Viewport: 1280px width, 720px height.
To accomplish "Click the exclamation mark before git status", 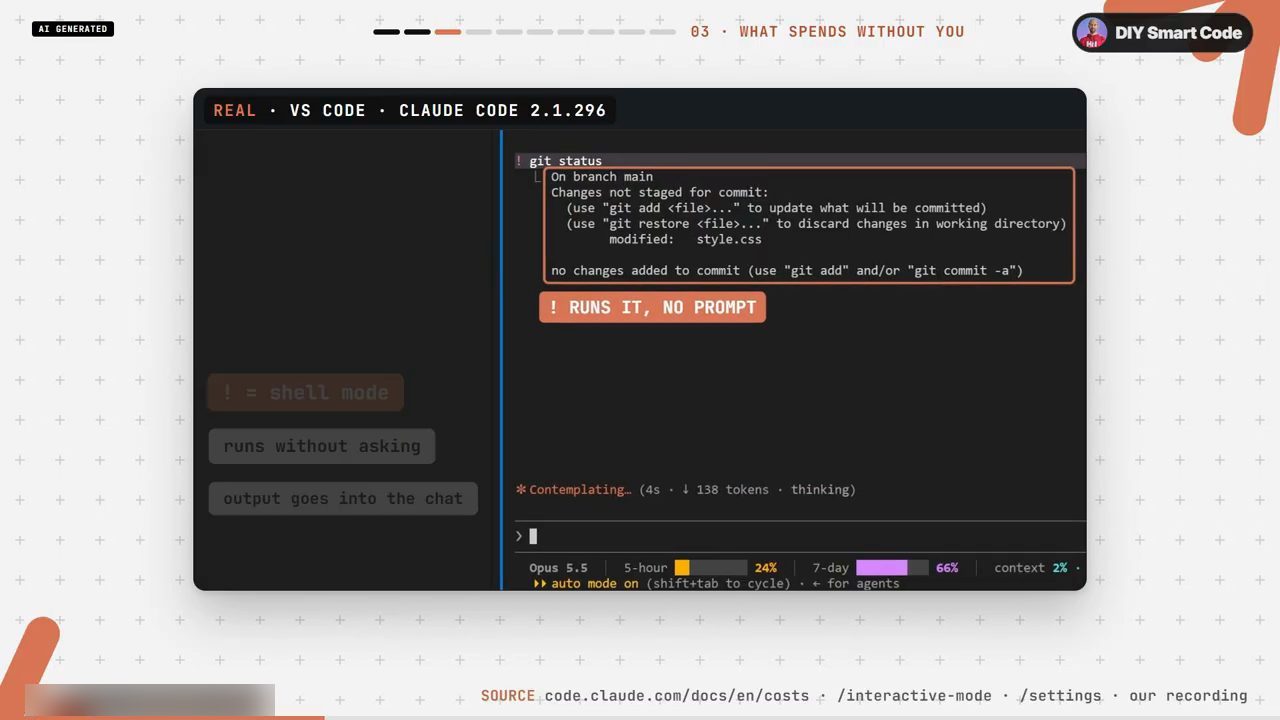I will (x=519, y=161).
